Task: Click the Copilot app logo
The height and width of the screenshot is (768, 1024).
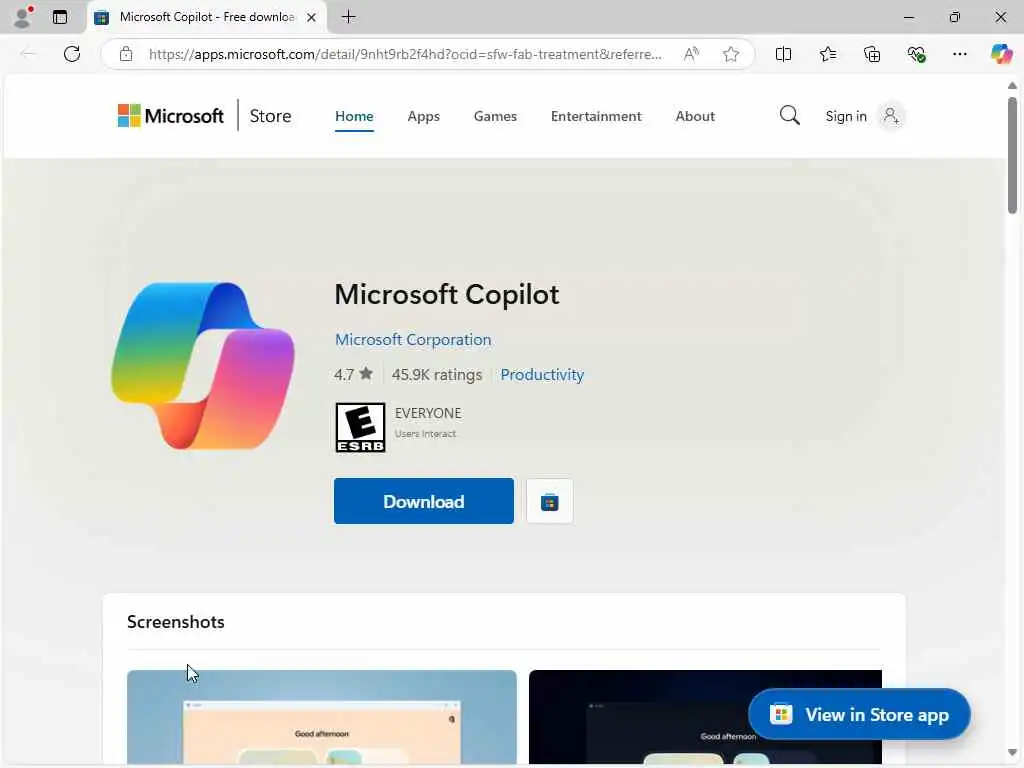Action: pyautogui.click(x=202, y=366)
